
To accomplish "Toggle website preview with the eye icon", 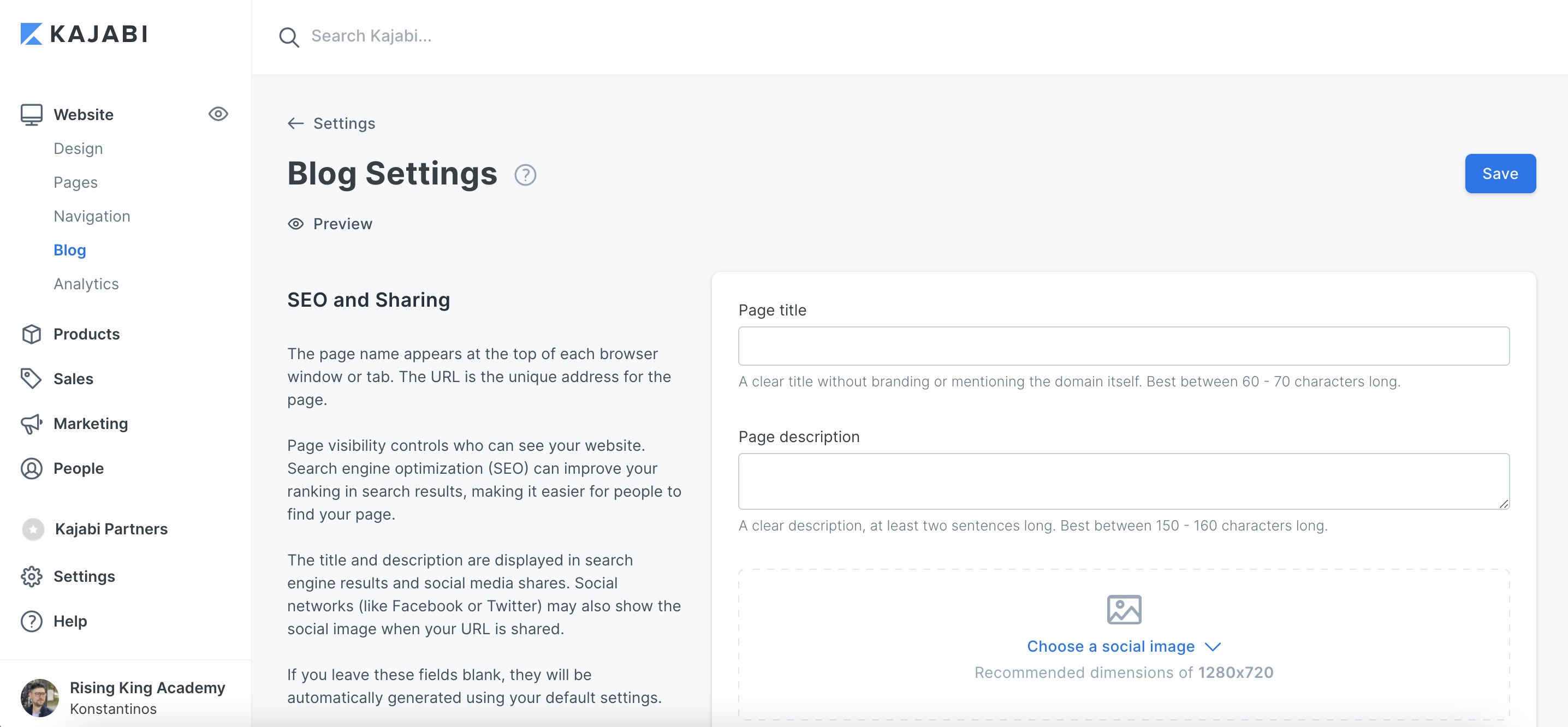I will [218, 114].
